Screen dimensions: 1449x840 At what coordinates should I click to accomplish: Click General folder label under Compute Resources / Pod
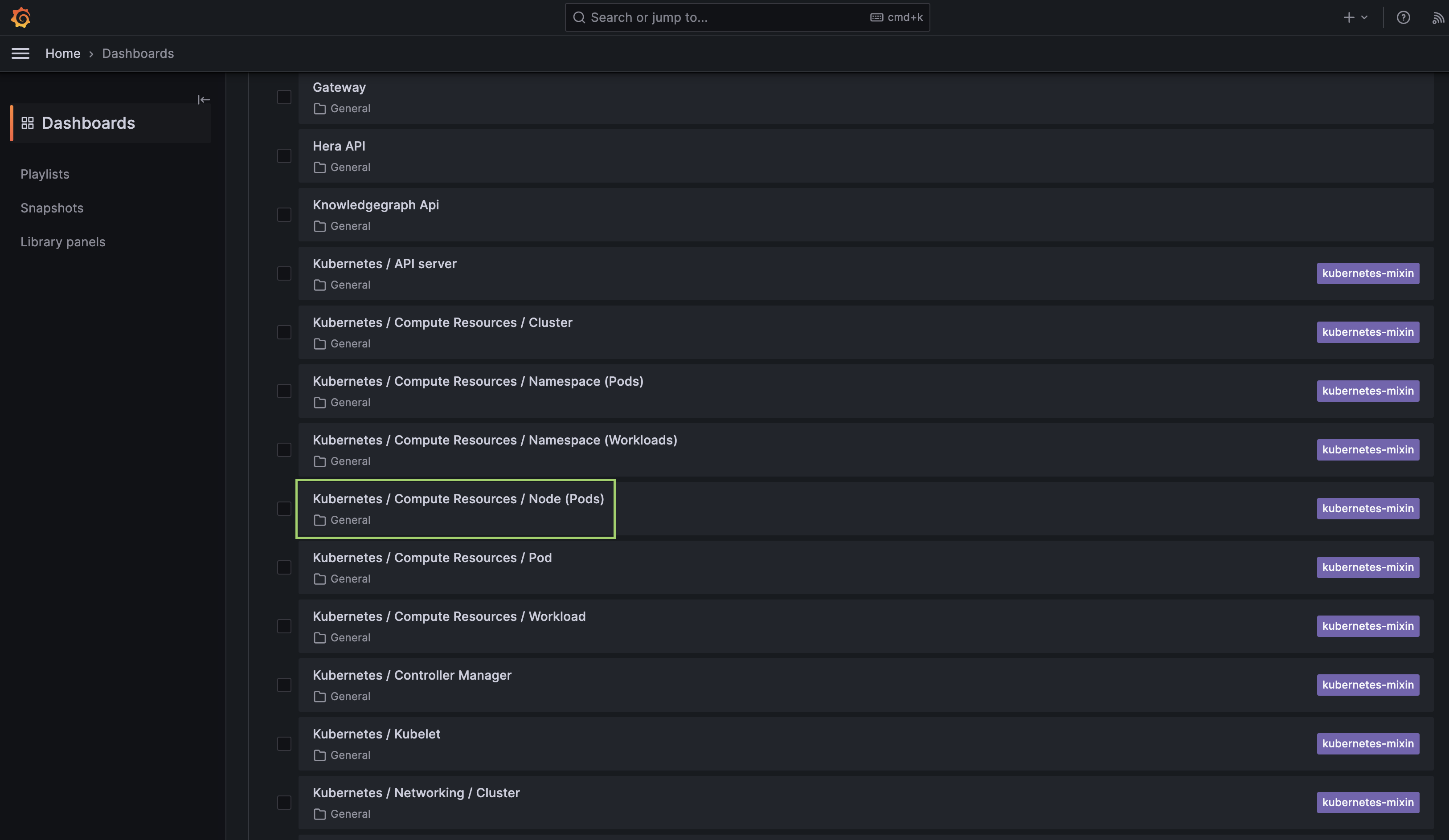click(350, 579)
